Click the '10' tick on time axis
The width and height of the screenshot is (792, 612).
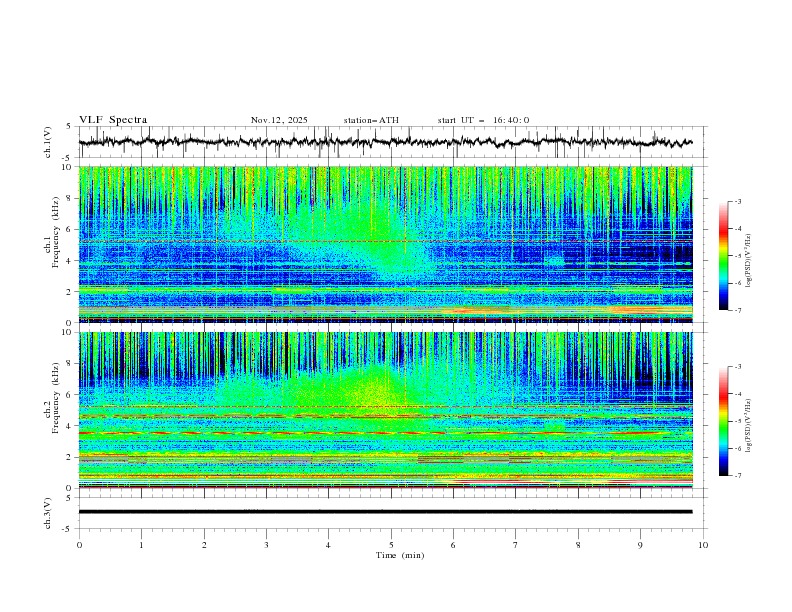pyautogui.click(x=703, y=545)
